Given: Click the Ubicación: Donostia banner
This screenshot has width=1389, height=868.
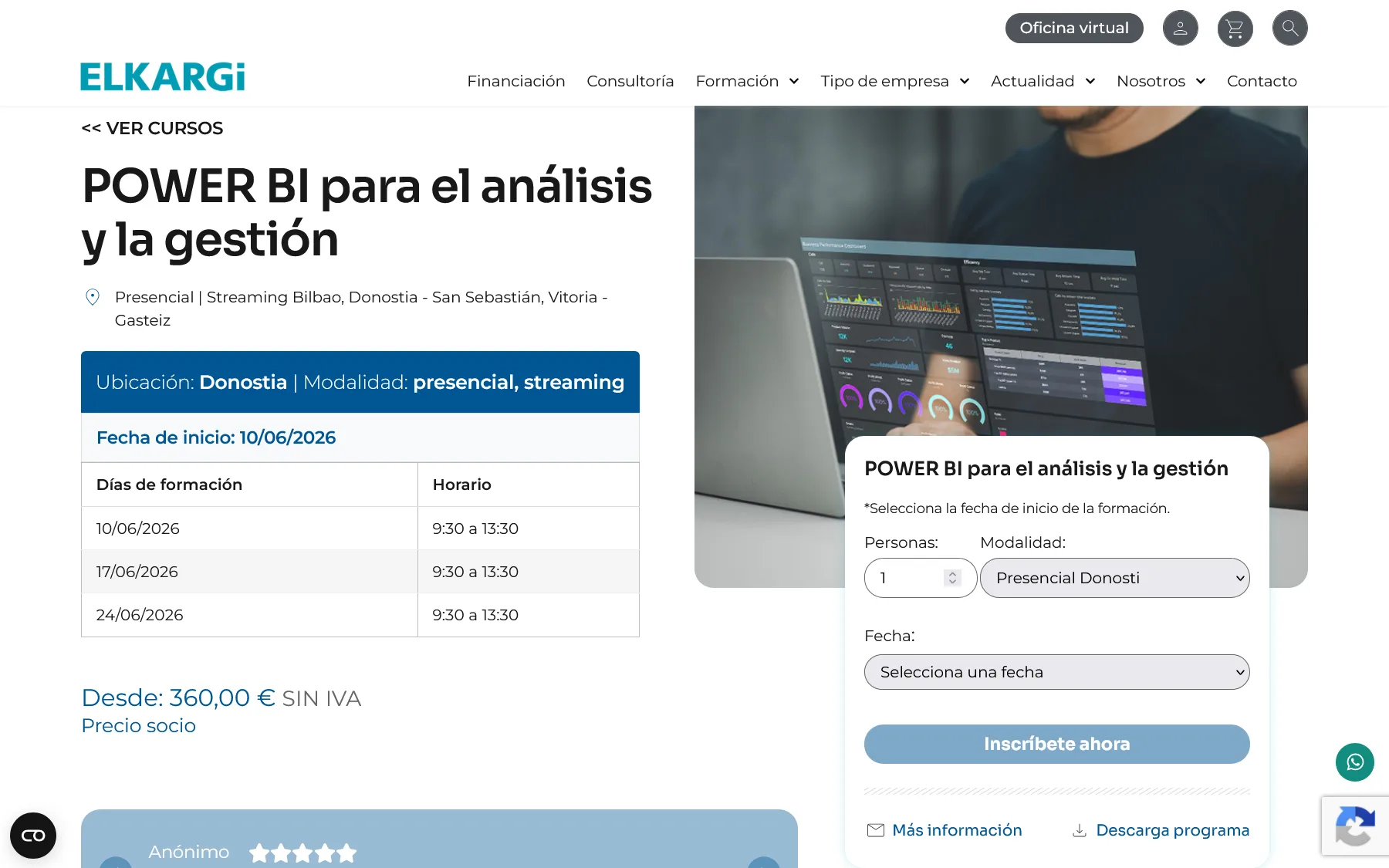Looking at the screenshot, I should point(360,382).
